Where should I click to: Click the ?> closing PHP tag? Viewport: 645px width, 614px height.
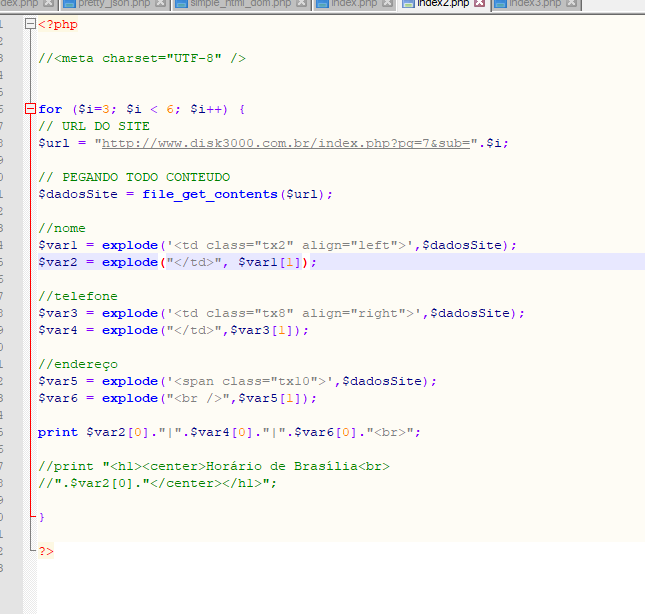tap(46, 551)
